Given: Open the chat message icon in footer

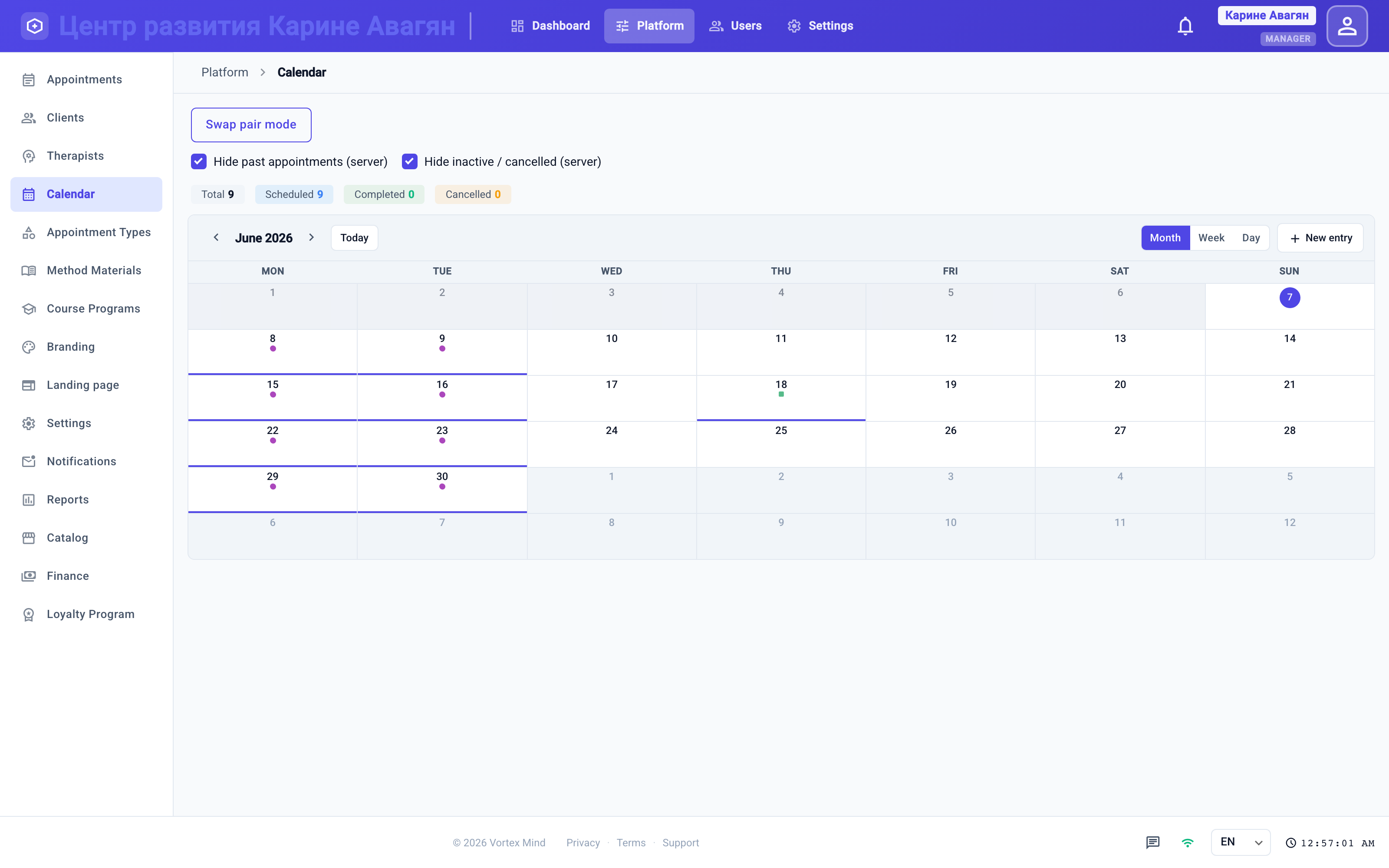Looking at the screenshot, I should 1152,842.
